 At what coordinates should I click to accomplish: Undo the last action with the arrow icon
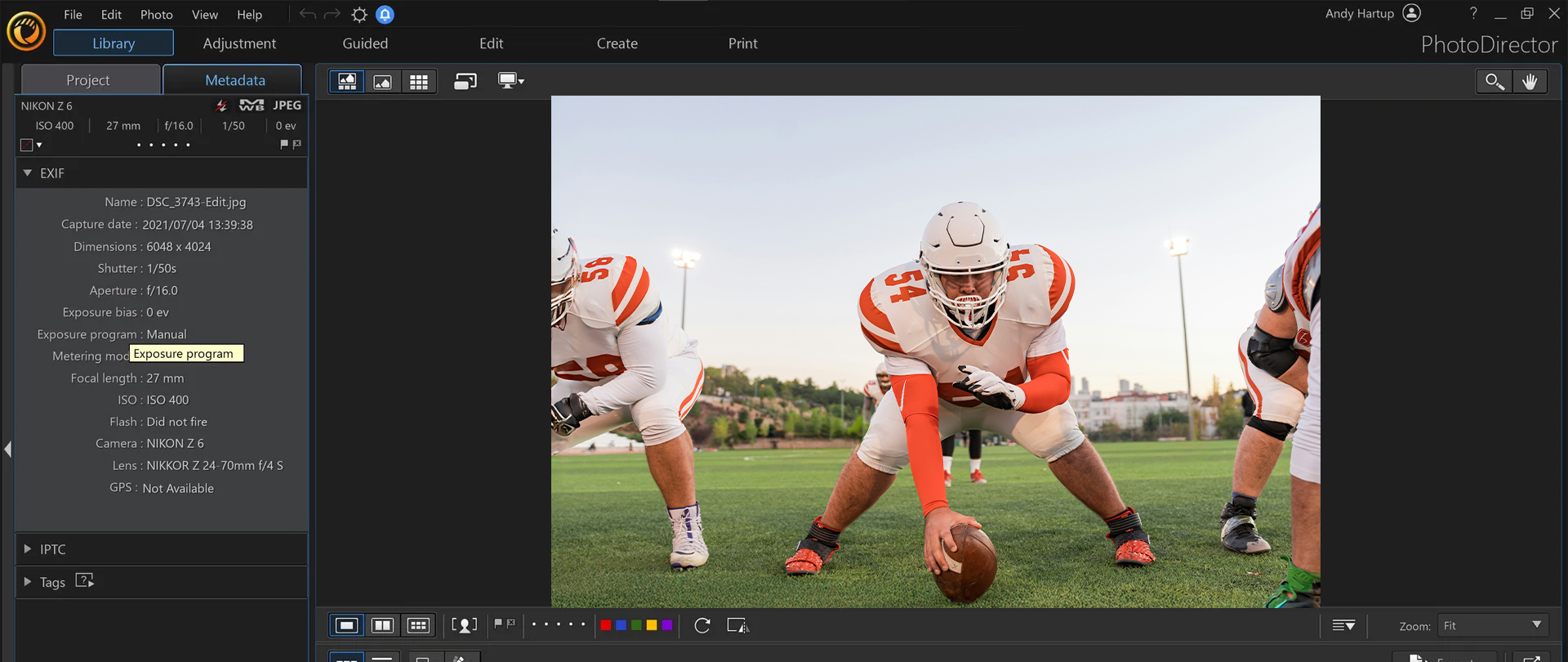point(307,14)
